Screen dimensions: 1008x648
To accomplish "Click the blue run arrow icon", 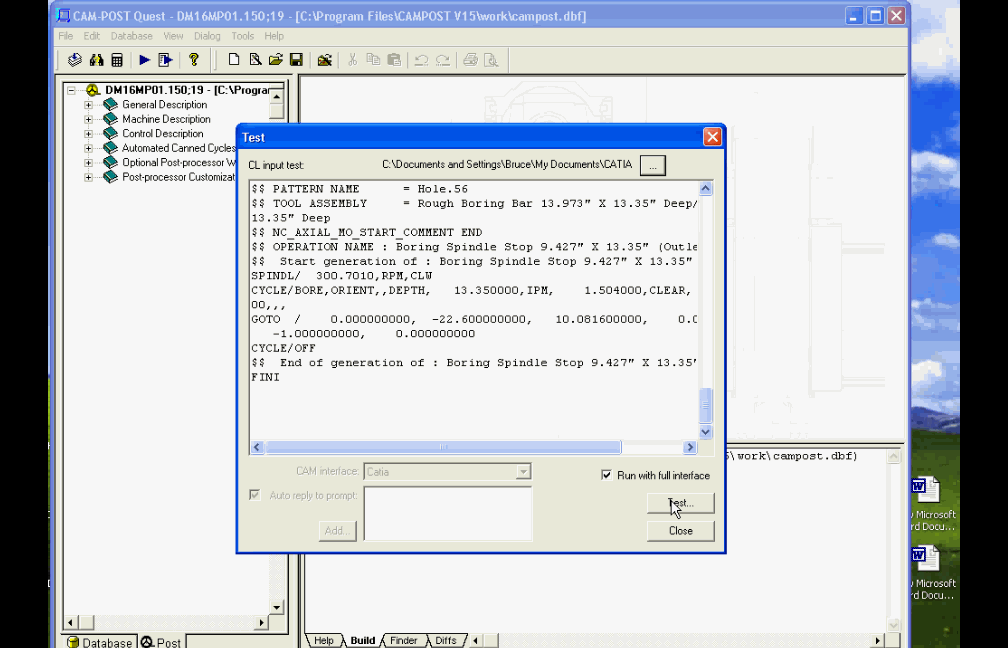I will click(145, 60).
